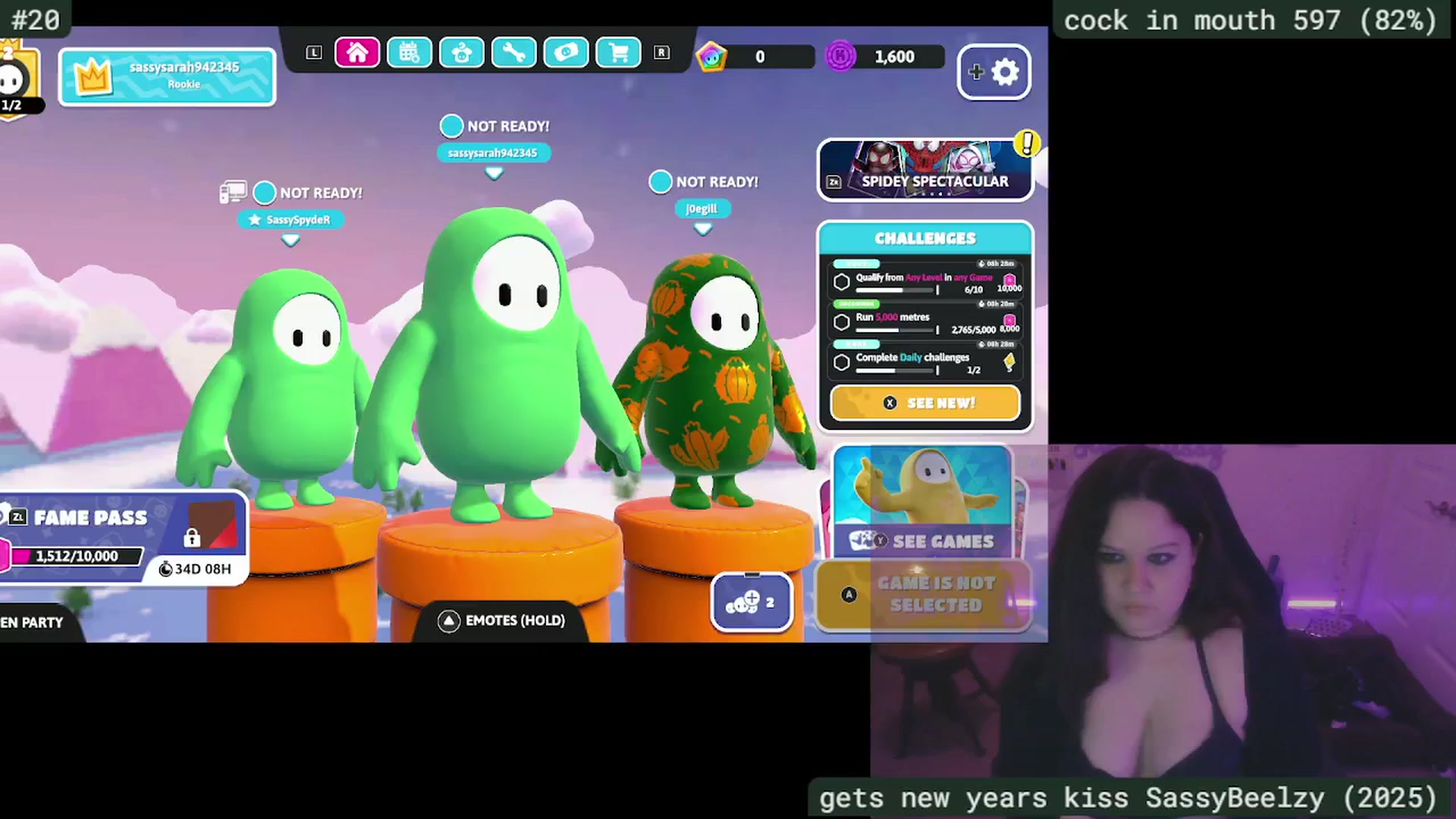Viewport: 1456px width, 819px height.
Task: Open the Fame Pass panel
Action: tap(123, 538)
